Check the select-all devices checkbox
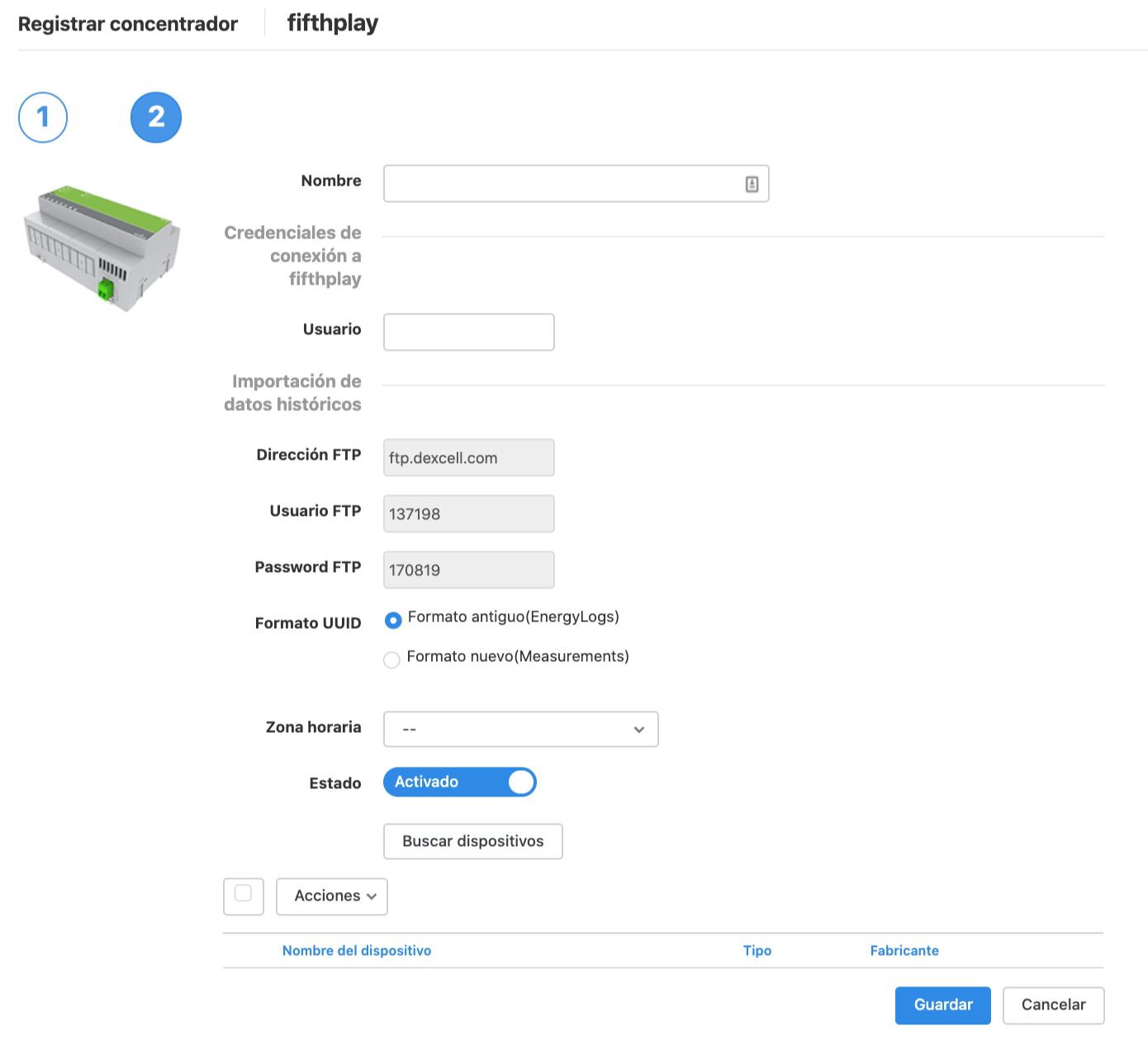 244,893
